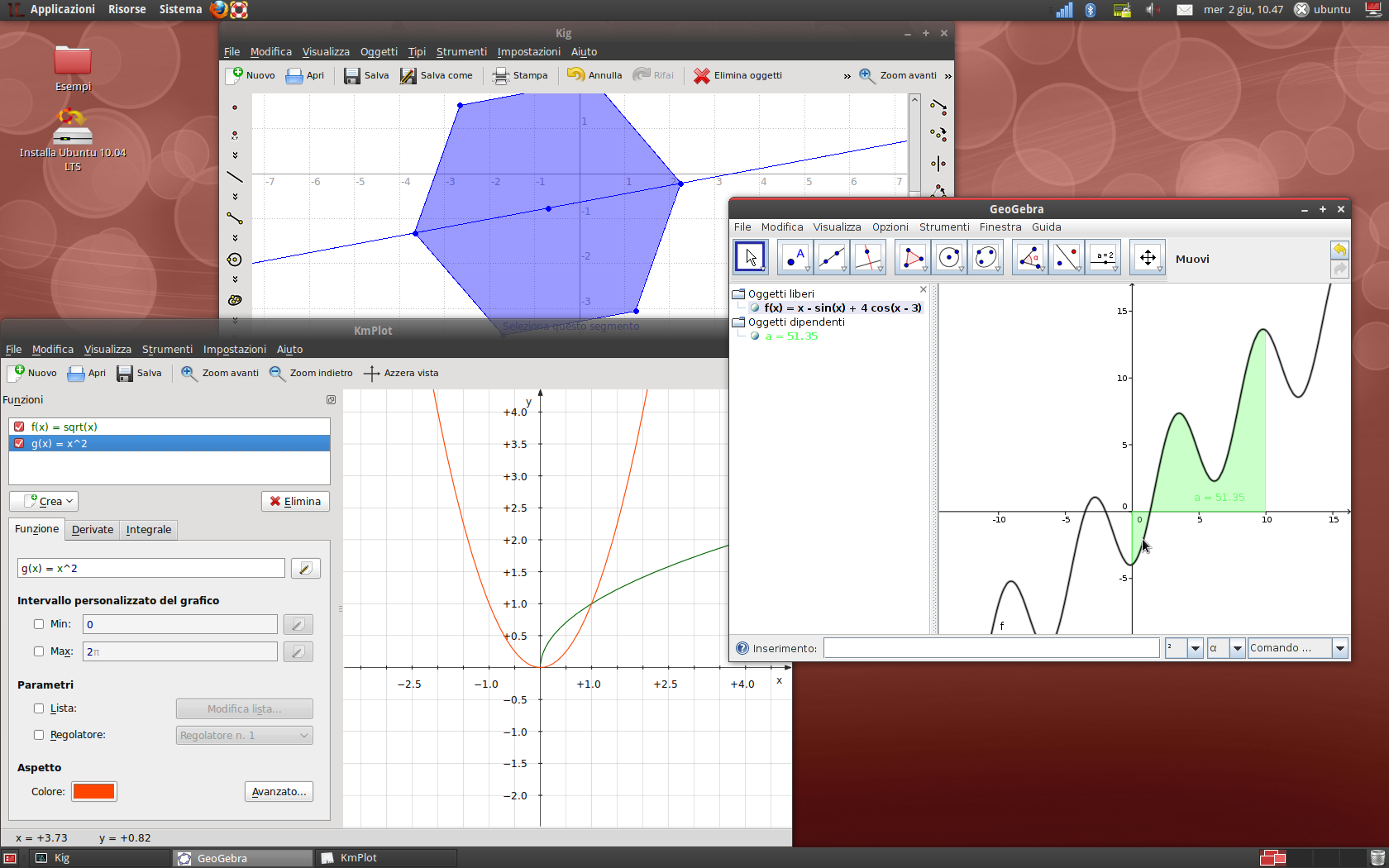This screenshot has height=868, width=1389.
Task: Select Kig segment tool in left sidebar
Action: click(x=235, y=218)
